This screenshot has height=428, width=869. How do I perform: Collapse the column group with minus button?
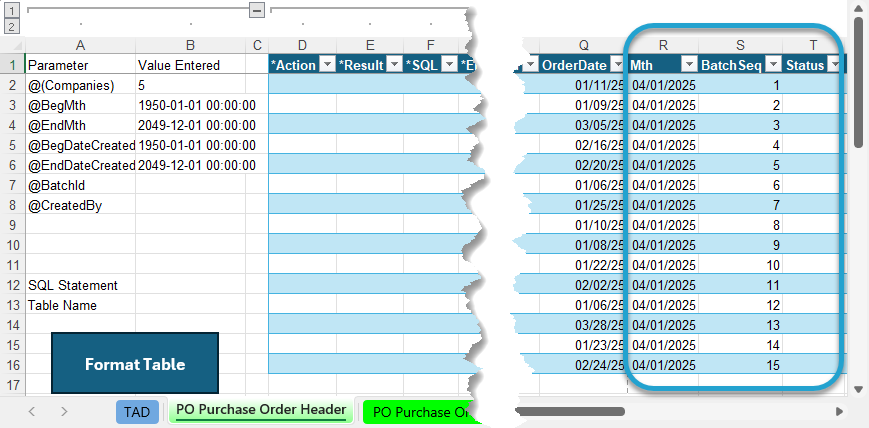point(257,9)
